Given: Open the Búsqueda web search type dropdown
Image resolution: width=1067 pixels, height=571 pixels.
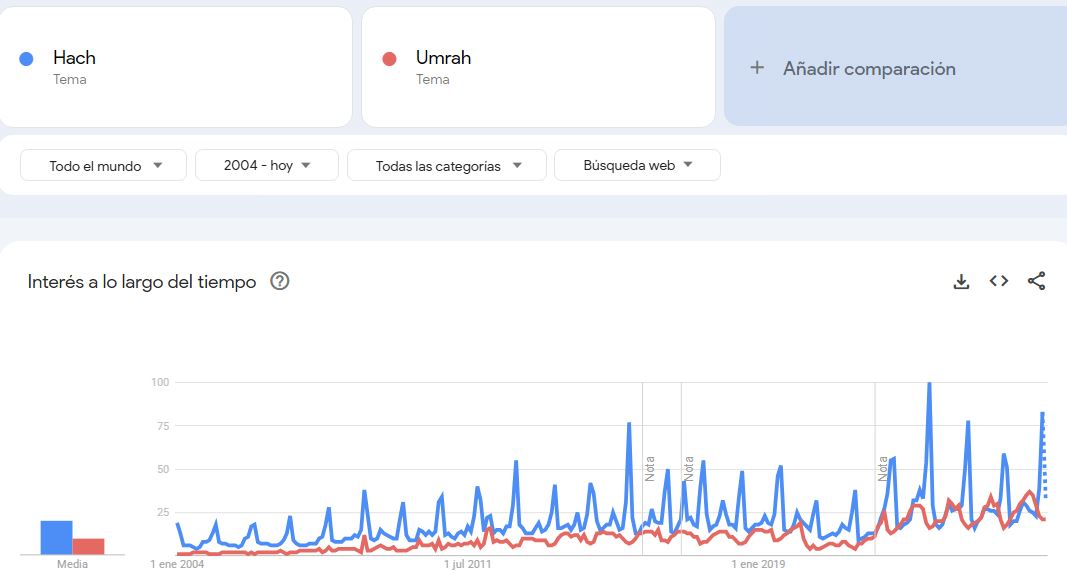Looking at the screenshot, I should point(637,165).
